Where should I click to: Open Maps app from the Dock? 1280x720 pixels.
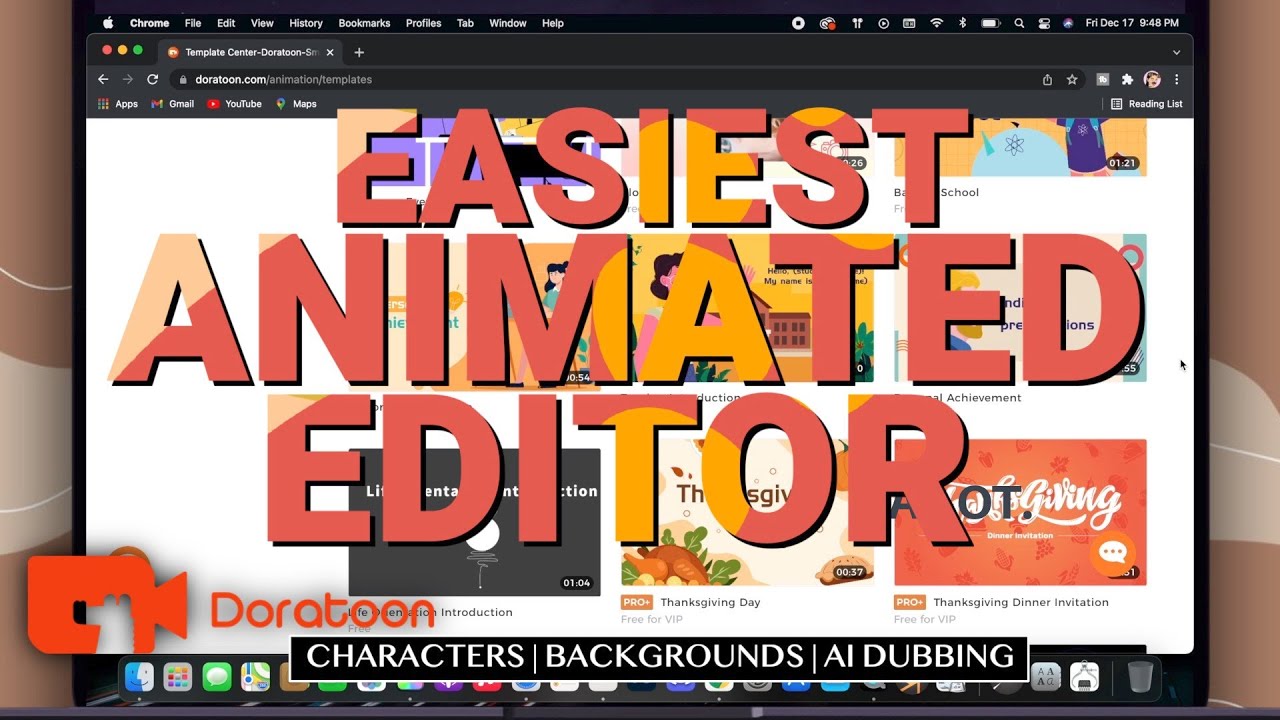(x=255, y=677)
